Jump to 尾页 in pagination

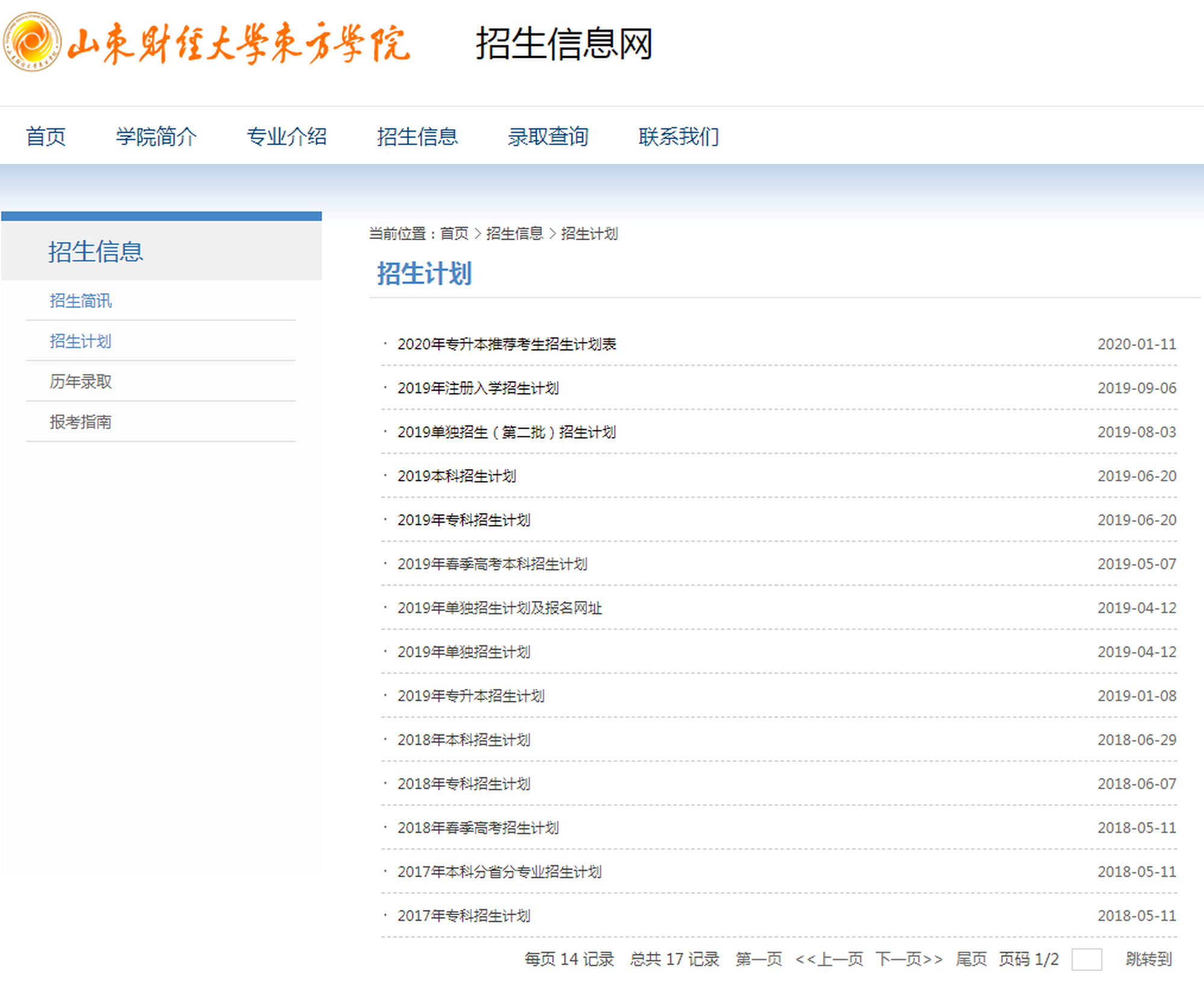pos(972,959)
